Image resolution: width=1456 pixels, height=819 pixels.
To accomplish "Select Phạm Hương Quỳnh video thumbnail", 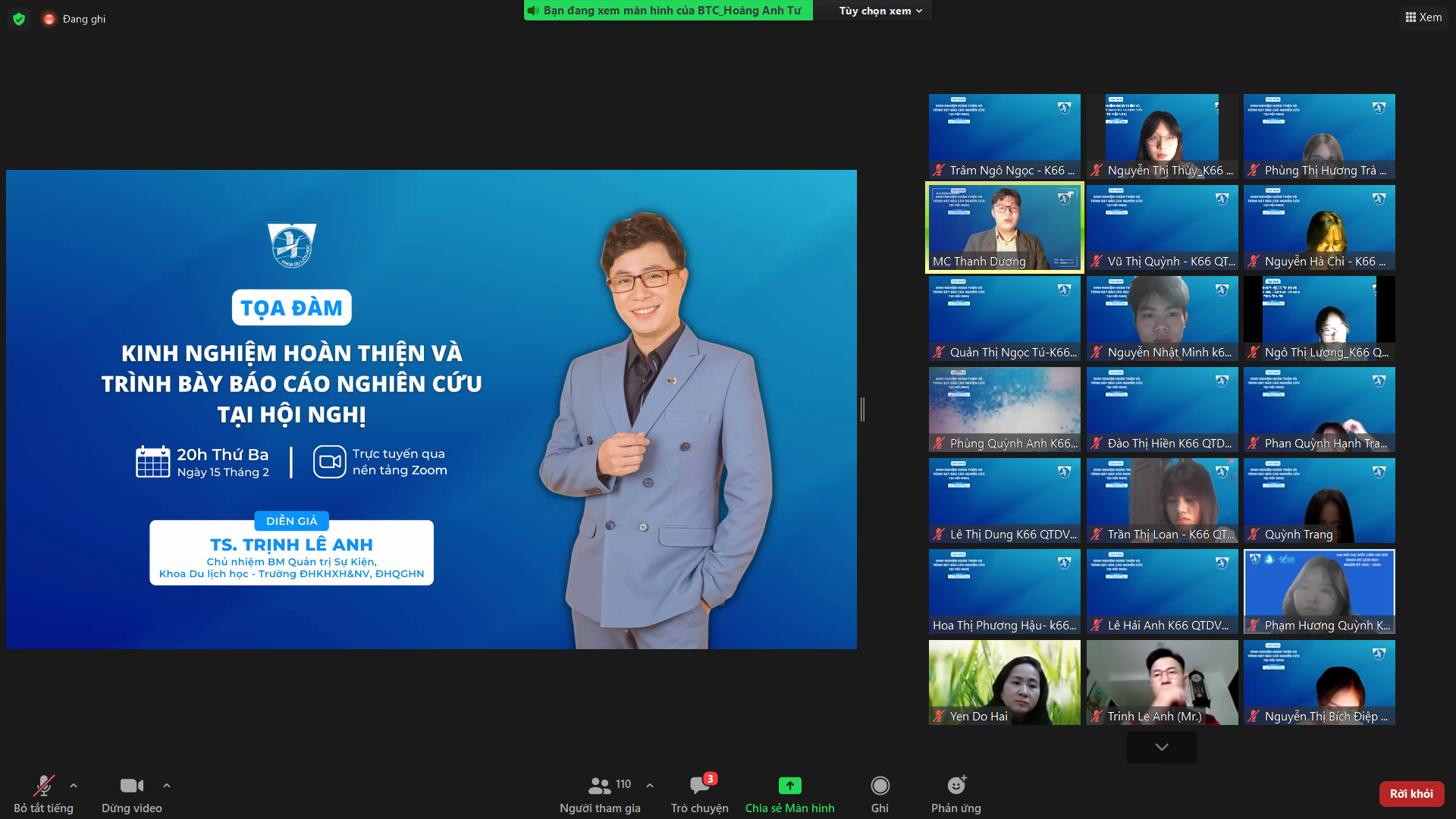I will 1319,591.
